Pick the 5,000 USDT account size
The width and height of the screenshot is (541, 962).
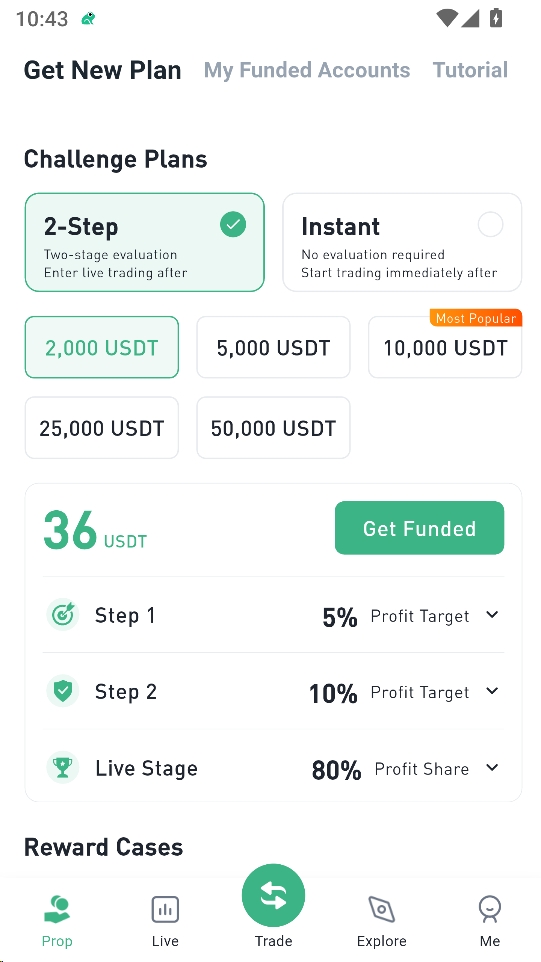tap(273, 347)
